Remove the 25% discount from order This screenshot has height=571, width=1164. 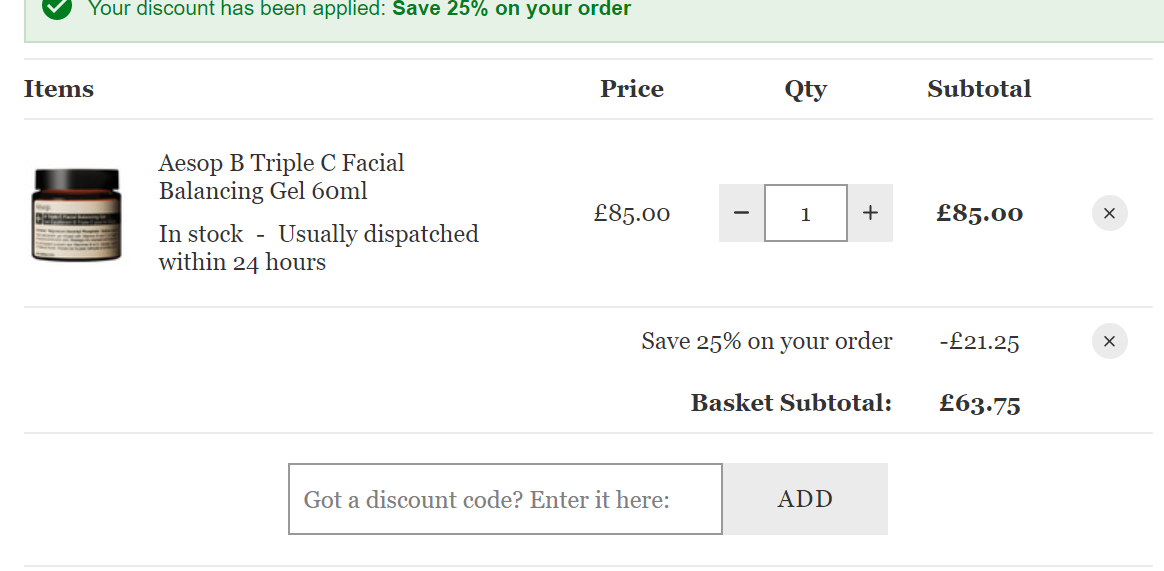click(1109, 341)
